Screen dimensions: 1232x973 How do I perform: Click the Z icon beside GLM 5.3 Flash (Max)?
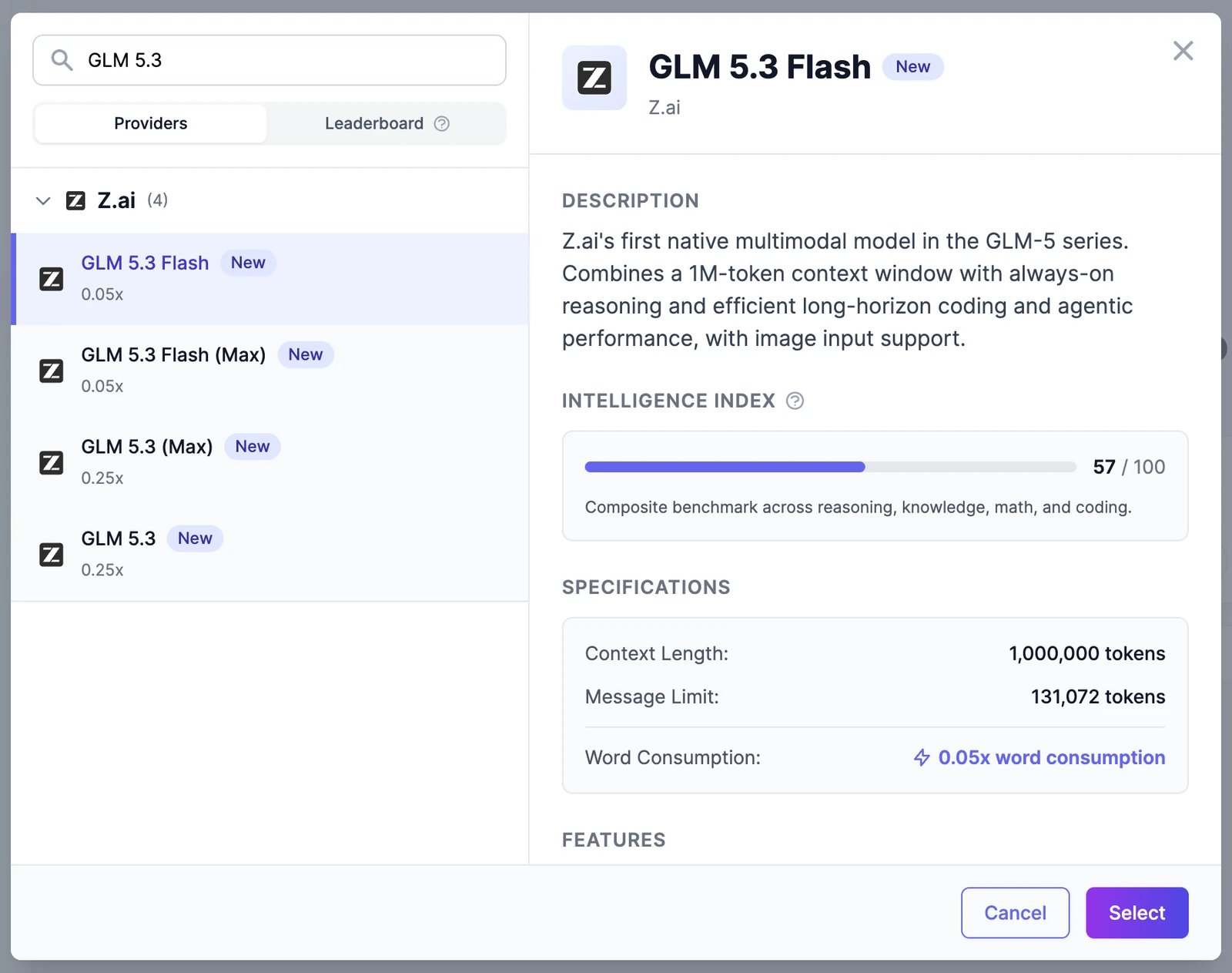(x=52, y=371)
